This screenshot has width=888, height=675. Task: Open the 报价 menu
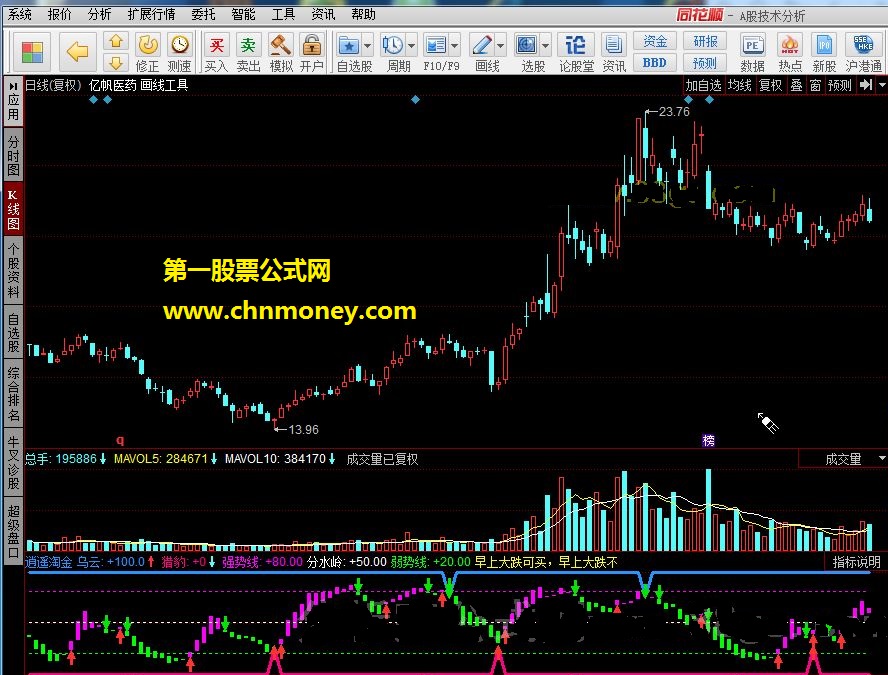tap(59, 14)
